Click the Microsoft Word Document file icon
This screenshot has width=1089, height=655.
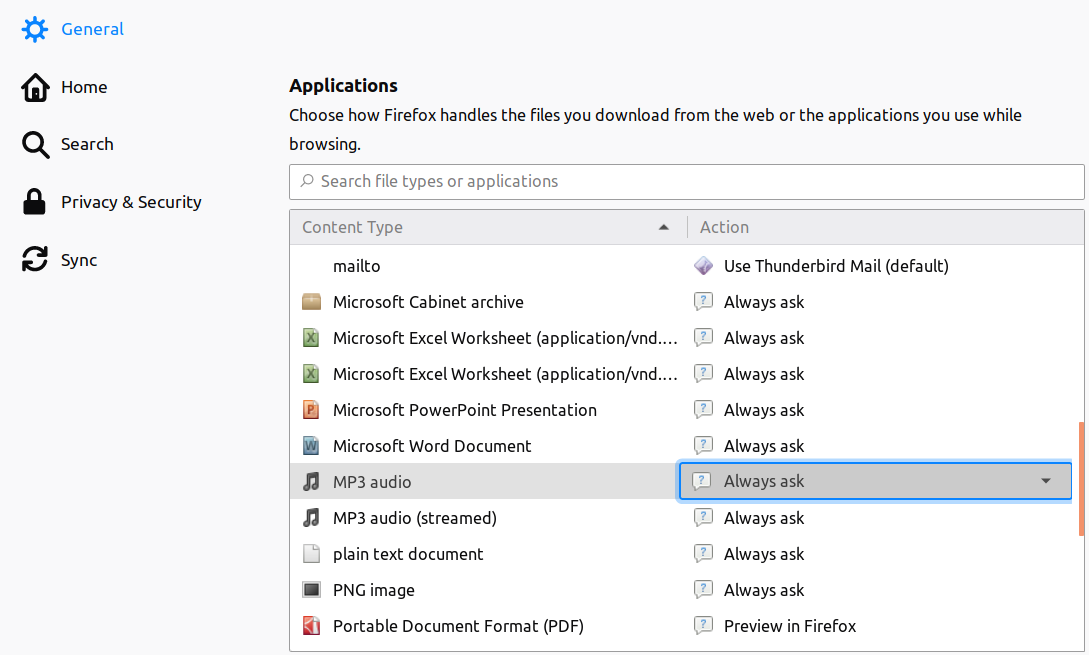click(x=312, y=446)
